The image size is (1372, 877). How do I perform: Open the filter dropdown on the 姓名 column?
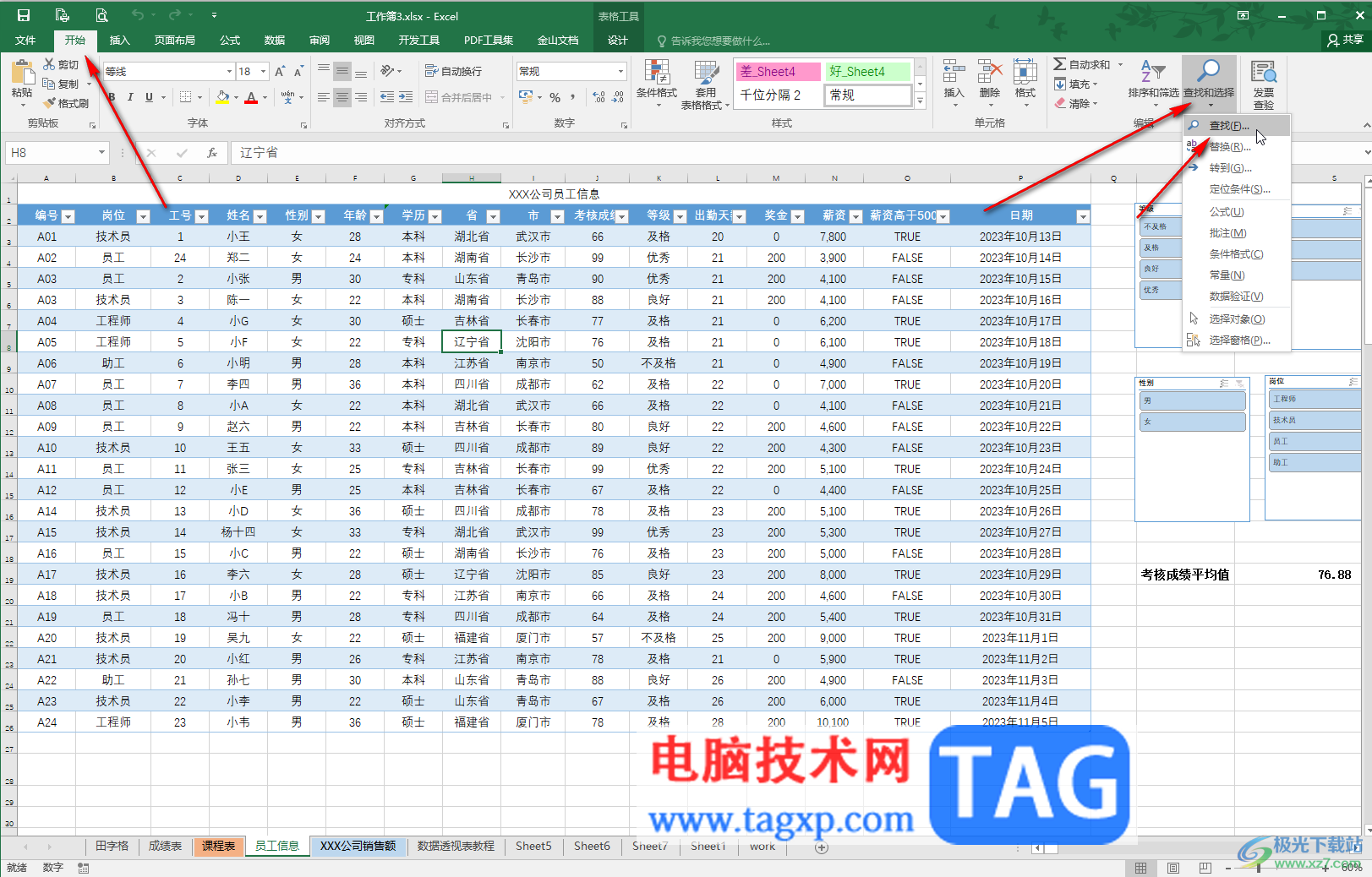tap(260, 216)
